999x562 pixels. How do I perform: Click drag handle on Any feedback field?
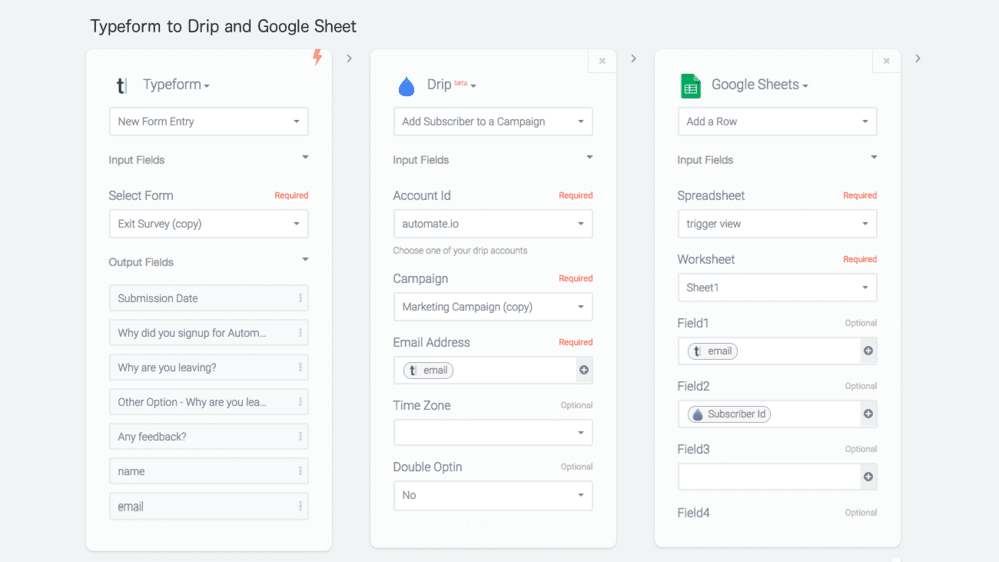pos(300,436)
